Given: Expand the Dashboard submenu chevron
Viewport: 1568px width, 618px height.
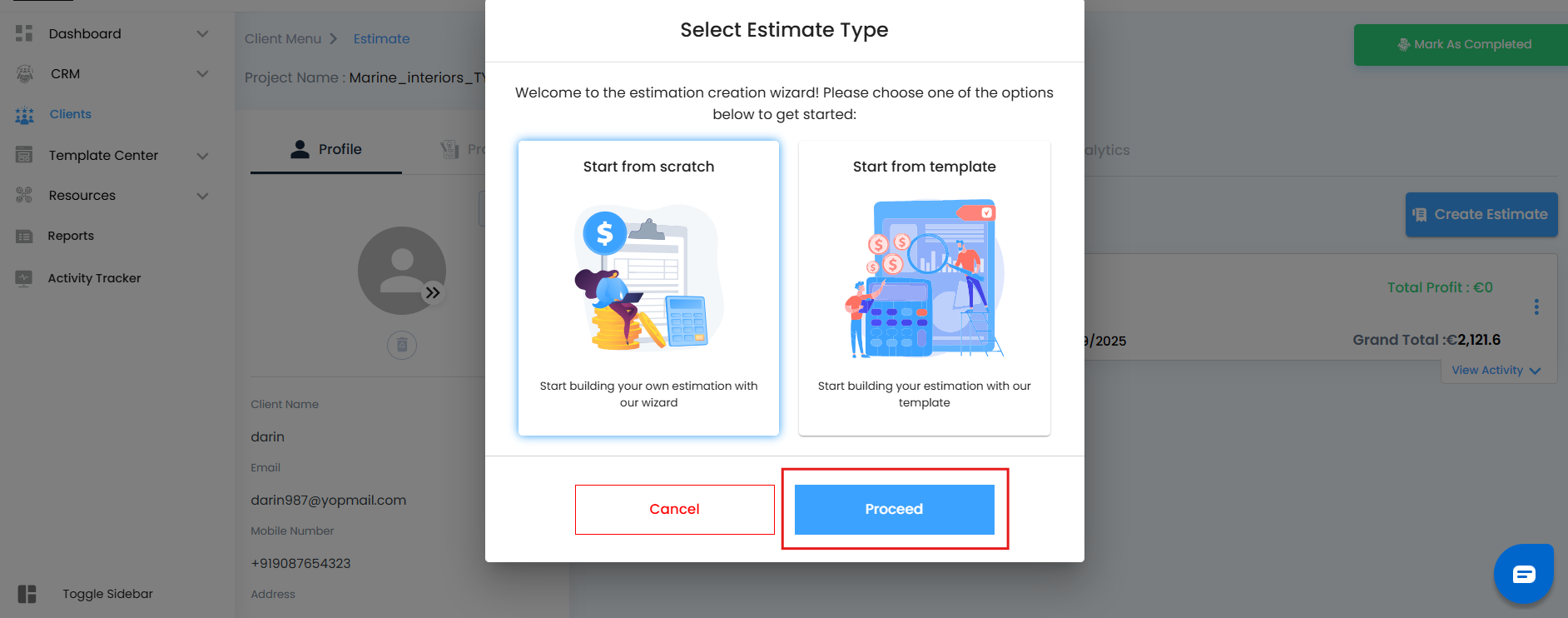Looking at the screenshot, I should click(x=202, y=33).
